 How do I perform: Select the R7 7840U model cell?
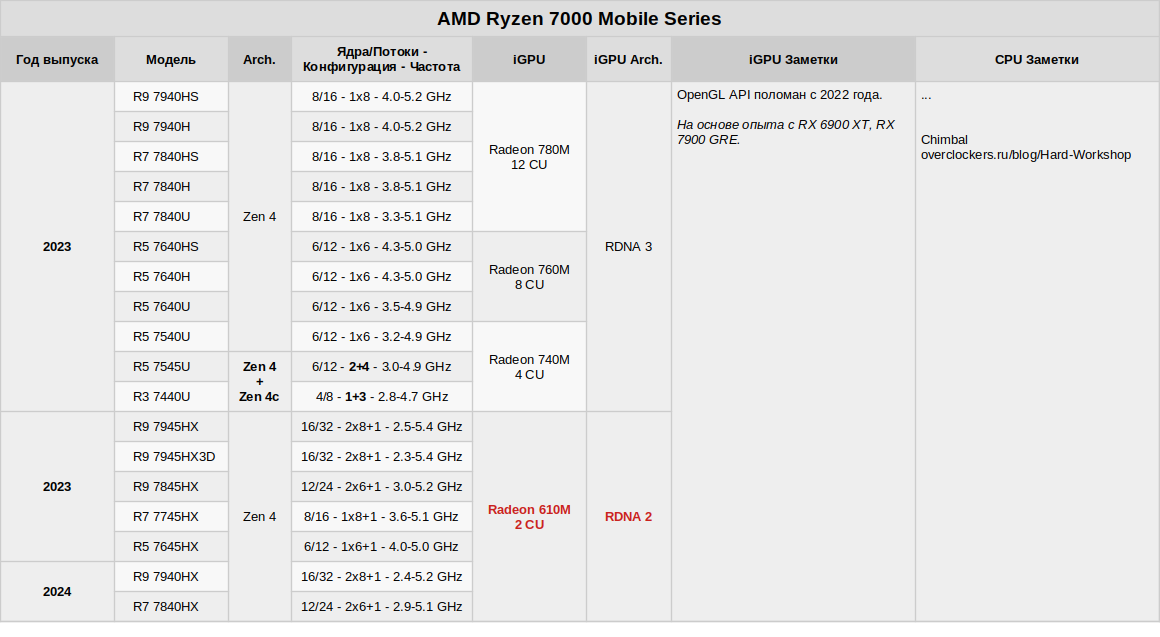pyautogui.click(x=162, y=217)
